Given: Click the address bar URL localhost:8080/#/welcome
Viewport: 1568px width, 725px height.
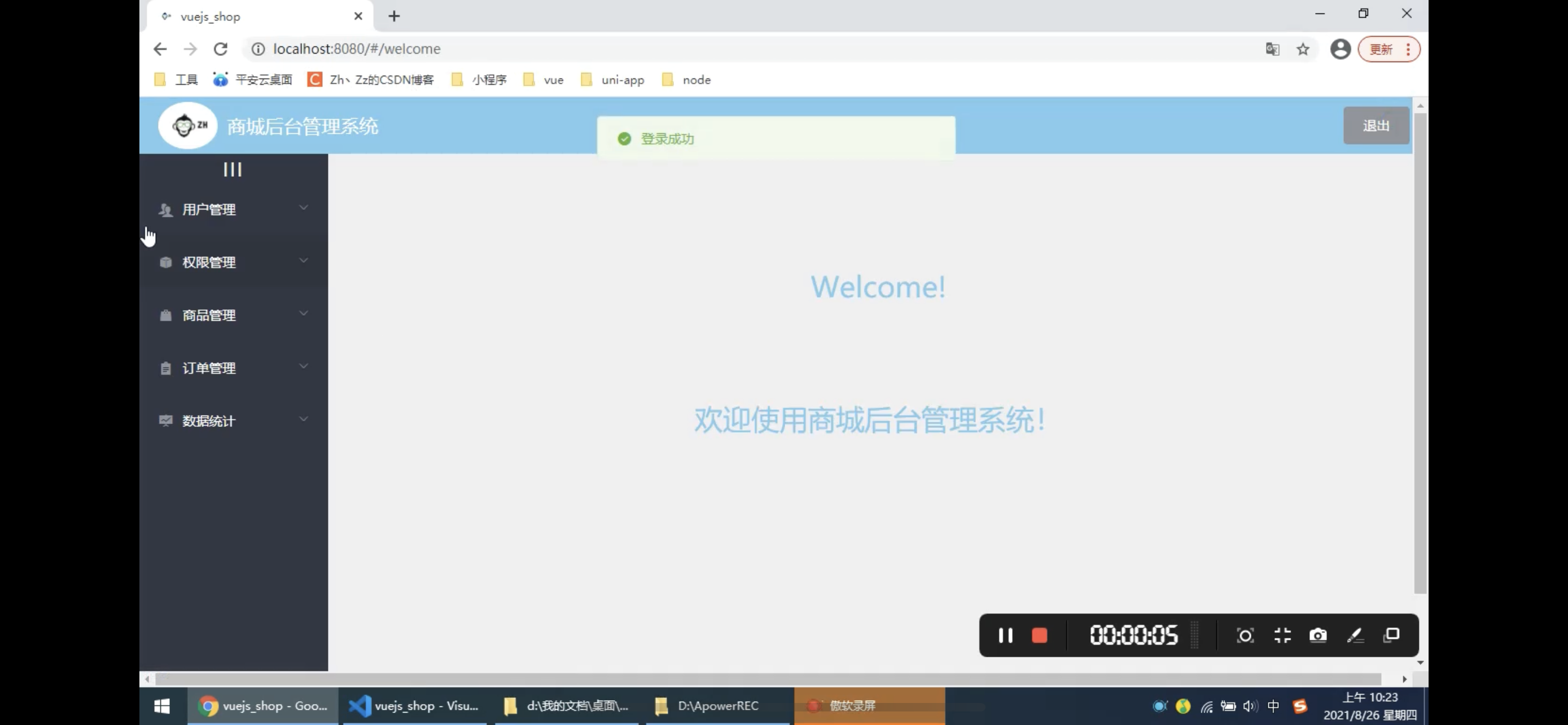Looking at the screenshot, I should click(357, 49).
